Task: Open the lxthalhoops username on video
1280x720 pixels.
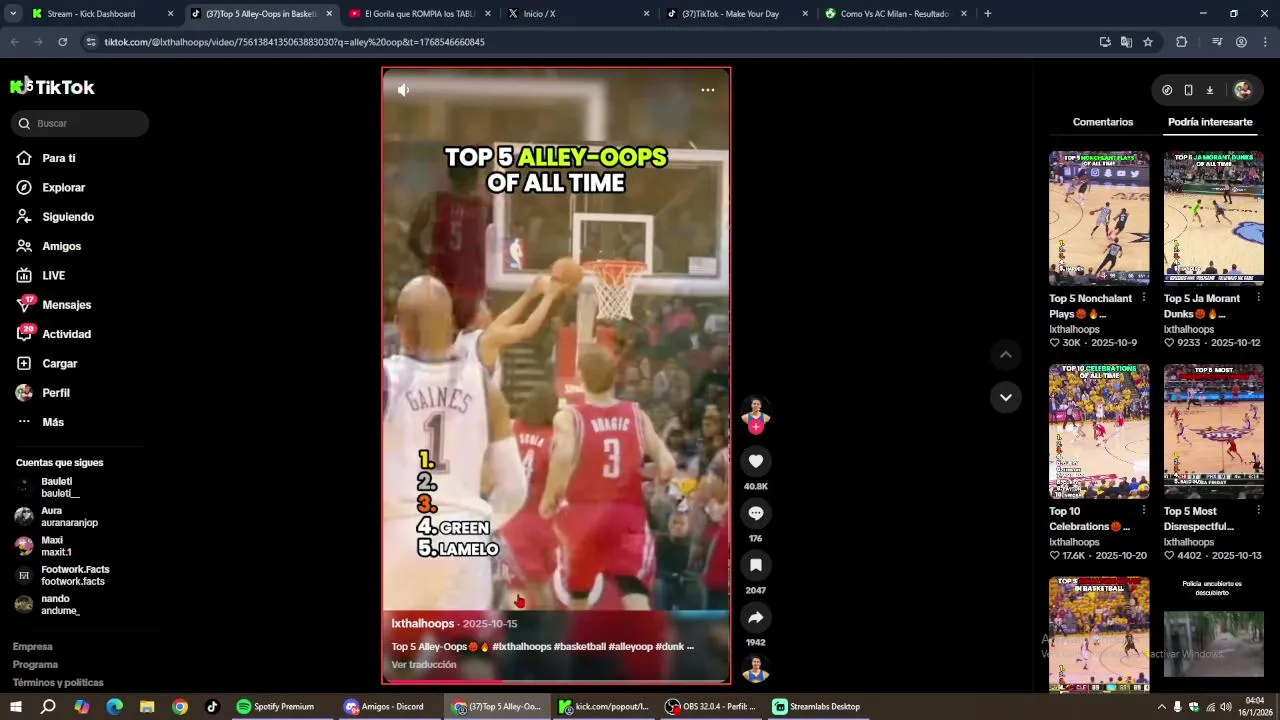Action: (423, 623)
